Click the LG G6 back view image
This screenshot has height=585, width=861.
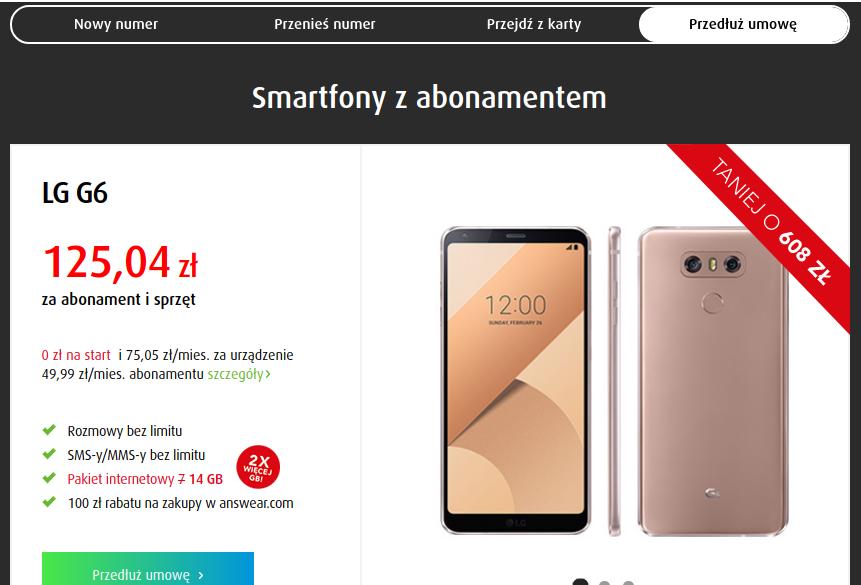713,381
